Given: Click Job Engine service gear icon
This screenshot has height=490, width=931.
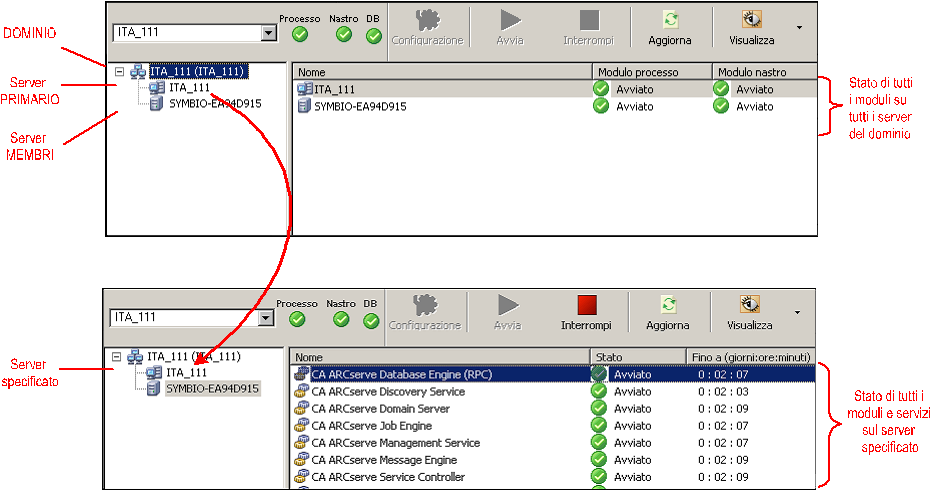Looking at the screenshot, I should (302, 425).
